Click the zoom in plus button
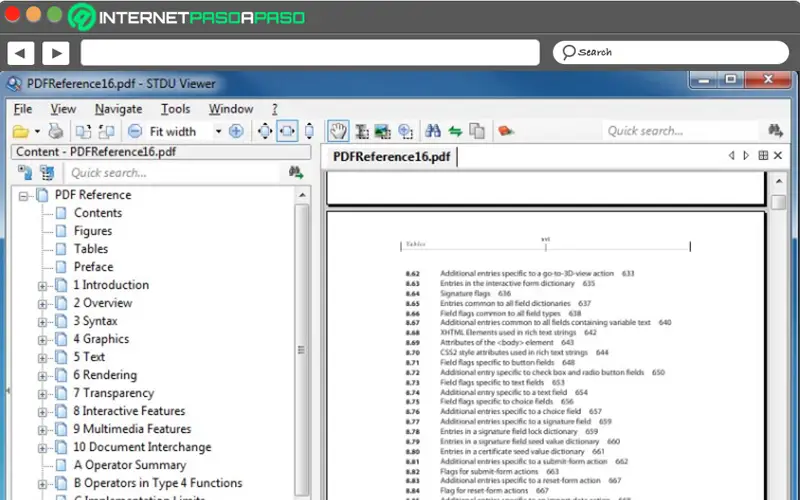Viewport: 800px width, 500px height. click(x=236, y=131)
